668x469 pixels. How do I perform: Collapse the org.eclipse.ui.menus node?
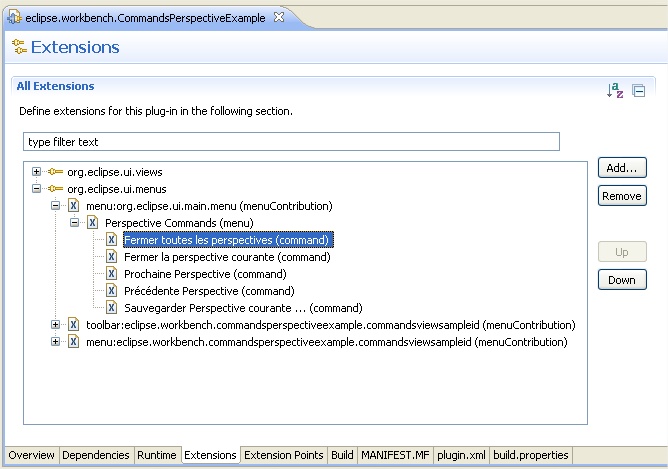coord(37,189)
